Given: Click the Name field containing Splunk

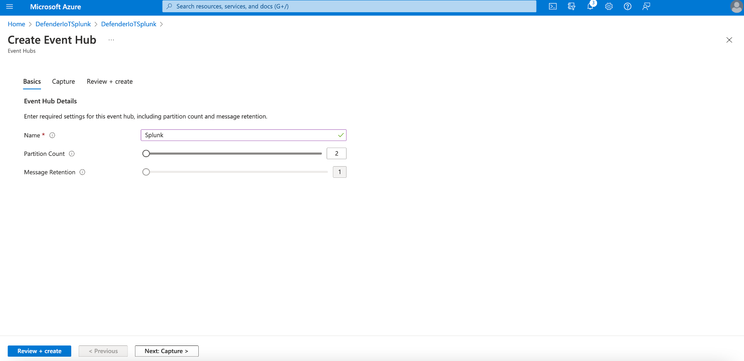Looking at the screenshot, I should point(243,135).
